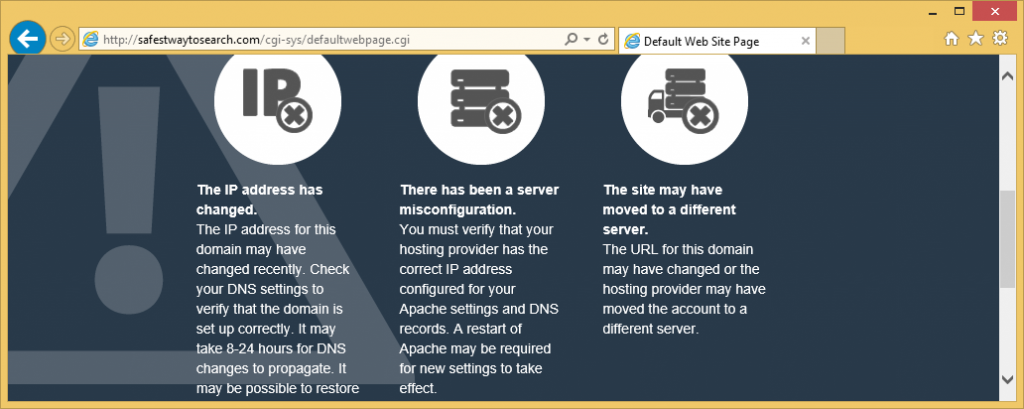Close the Default Web Site Page tab
The image size is (1024, 409).
pyautogui.click(x=805, y=41)
